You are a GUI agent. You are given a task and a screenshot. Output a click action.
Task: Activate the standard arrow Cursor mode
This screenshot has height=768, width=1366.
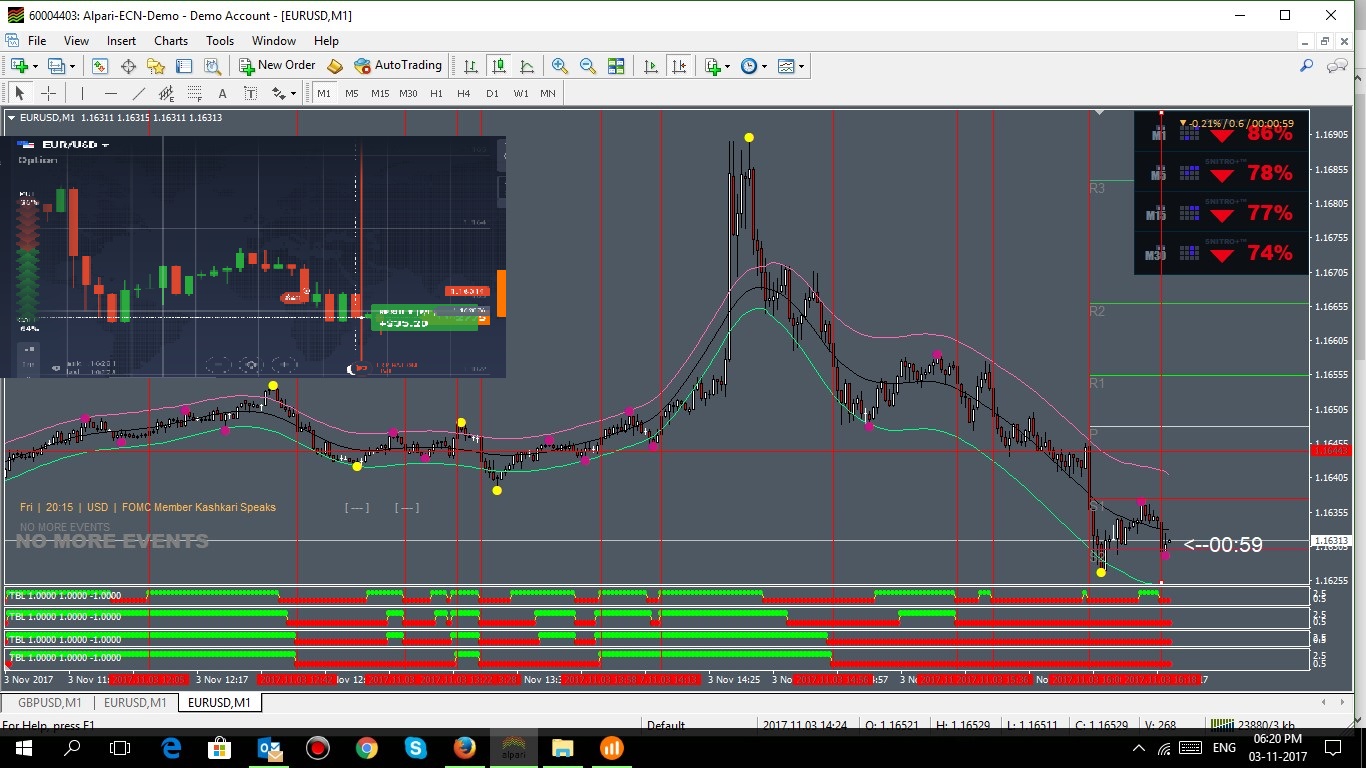[x=19, y=94]
